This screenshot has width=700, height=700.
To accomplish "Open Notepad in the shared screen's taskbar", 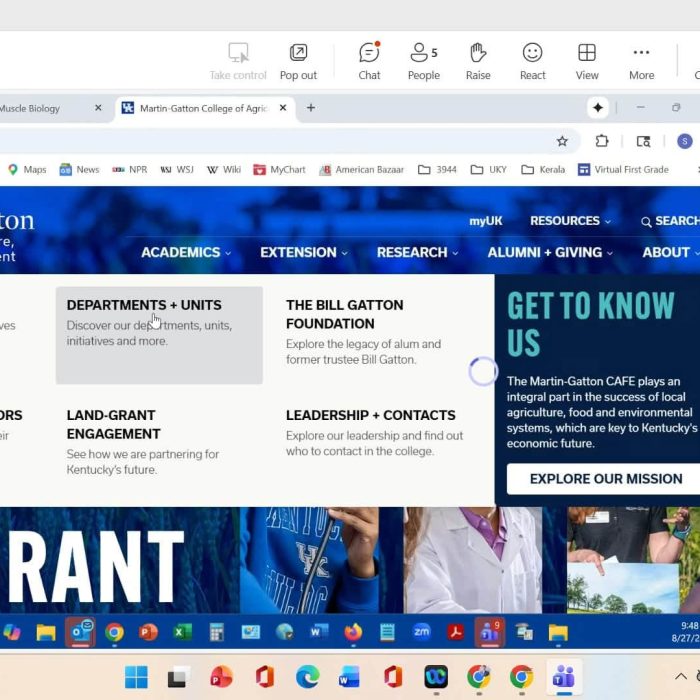I will pyautogui.click(x=387, y=633).
